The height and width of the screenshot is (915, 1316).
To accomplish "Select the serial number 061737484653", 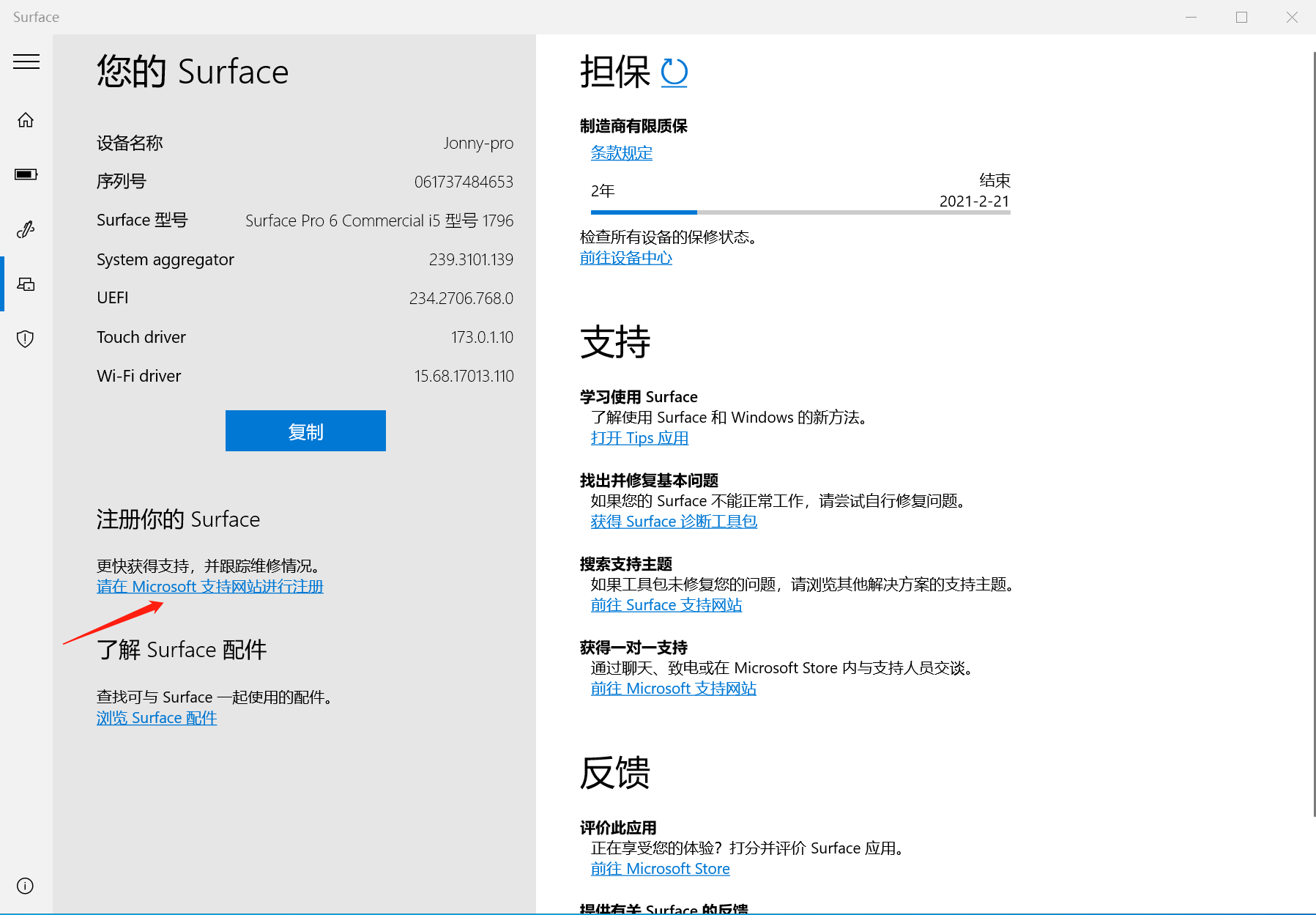I will click(463, 181).
